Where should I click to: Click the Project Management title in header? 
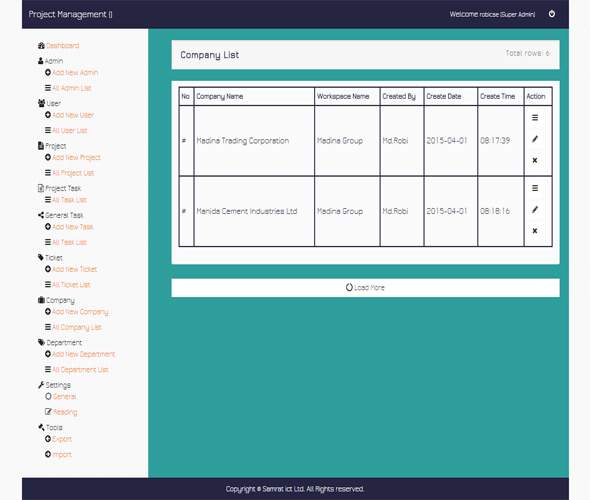[70, 14]
